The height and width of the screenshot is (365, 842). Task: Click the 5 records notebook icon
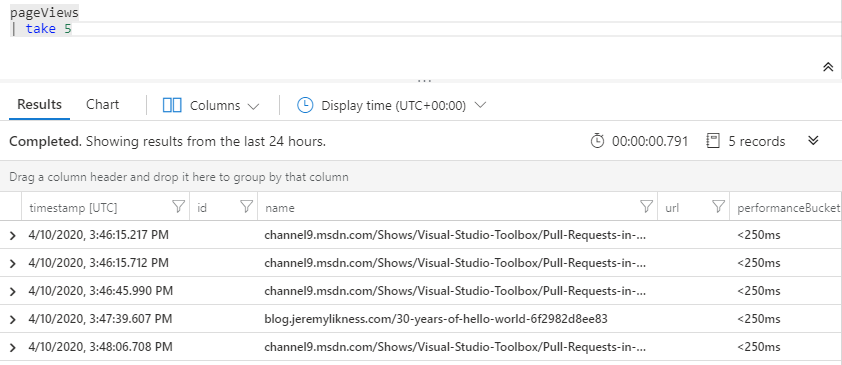point(713,141)
